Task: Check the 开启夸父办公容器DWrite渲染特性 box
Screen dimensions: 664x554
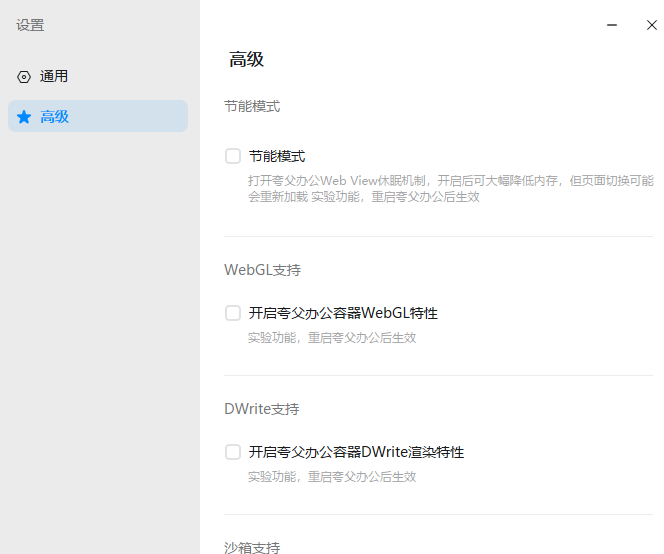Action: [x=233, y=452]
